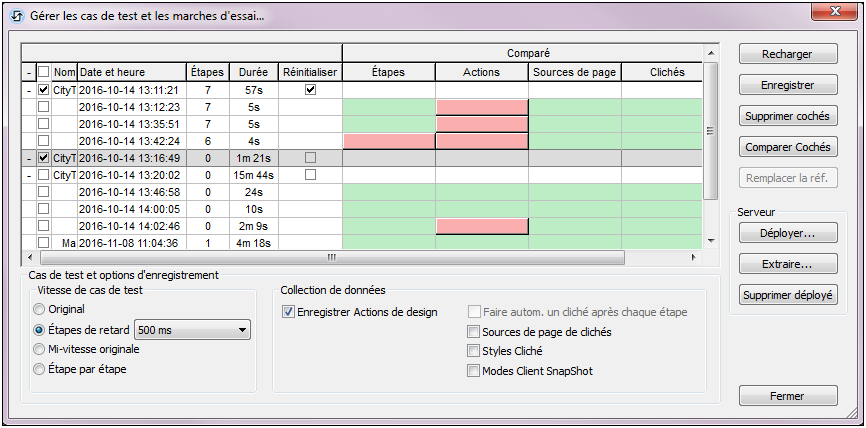Enable Sources de page de clichés
Image resolution: width=866 pixels, height=428 pixels.
click(x=474, y=332)
